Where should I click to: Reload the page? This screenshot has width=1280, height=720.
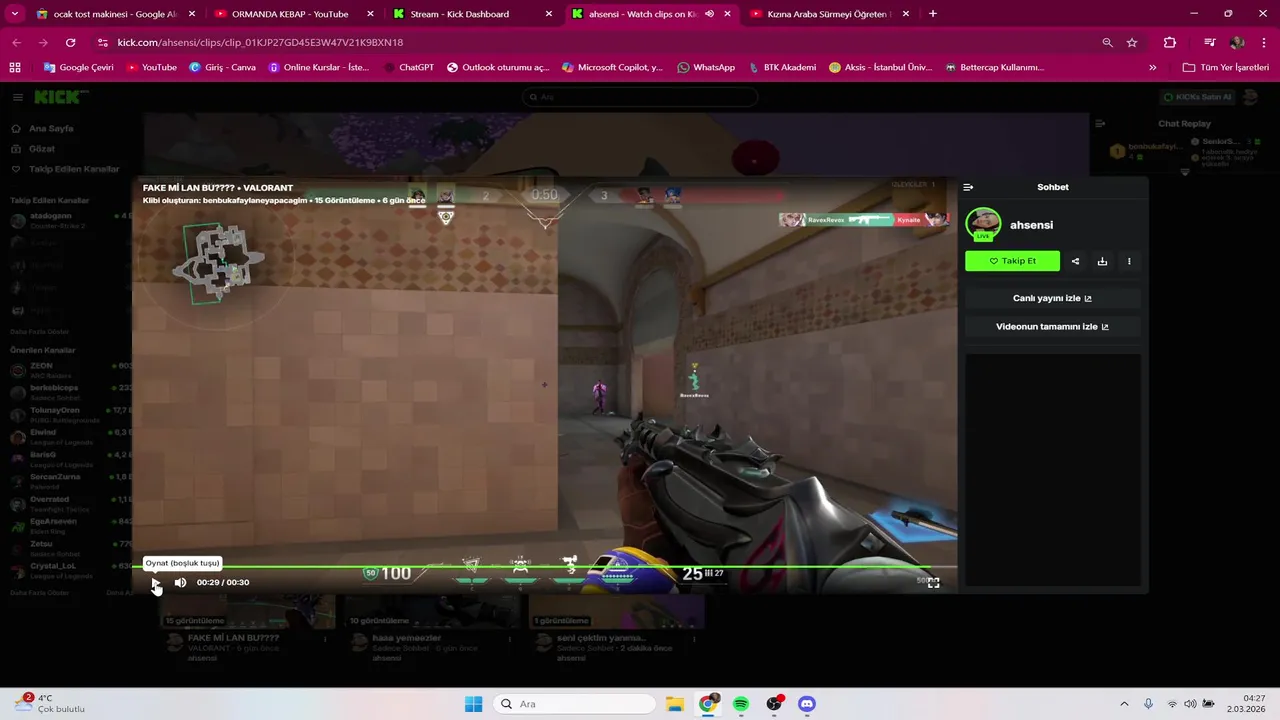[70, 42]
